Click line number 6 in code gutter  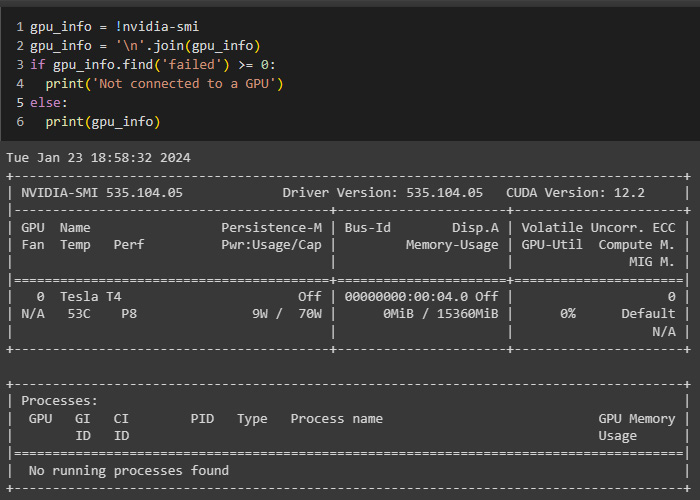[x=20, y=122]
